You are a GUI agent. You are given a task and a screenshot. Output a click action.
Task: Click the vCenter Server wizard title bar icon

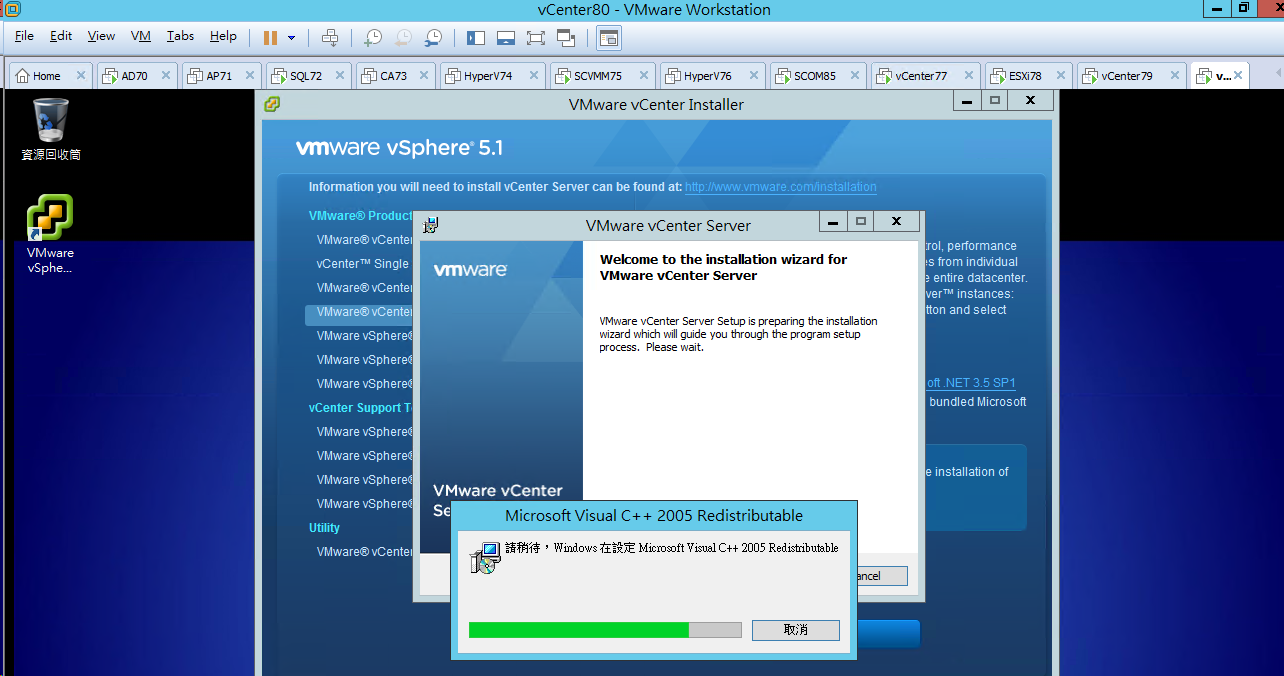tap(430, 225)
